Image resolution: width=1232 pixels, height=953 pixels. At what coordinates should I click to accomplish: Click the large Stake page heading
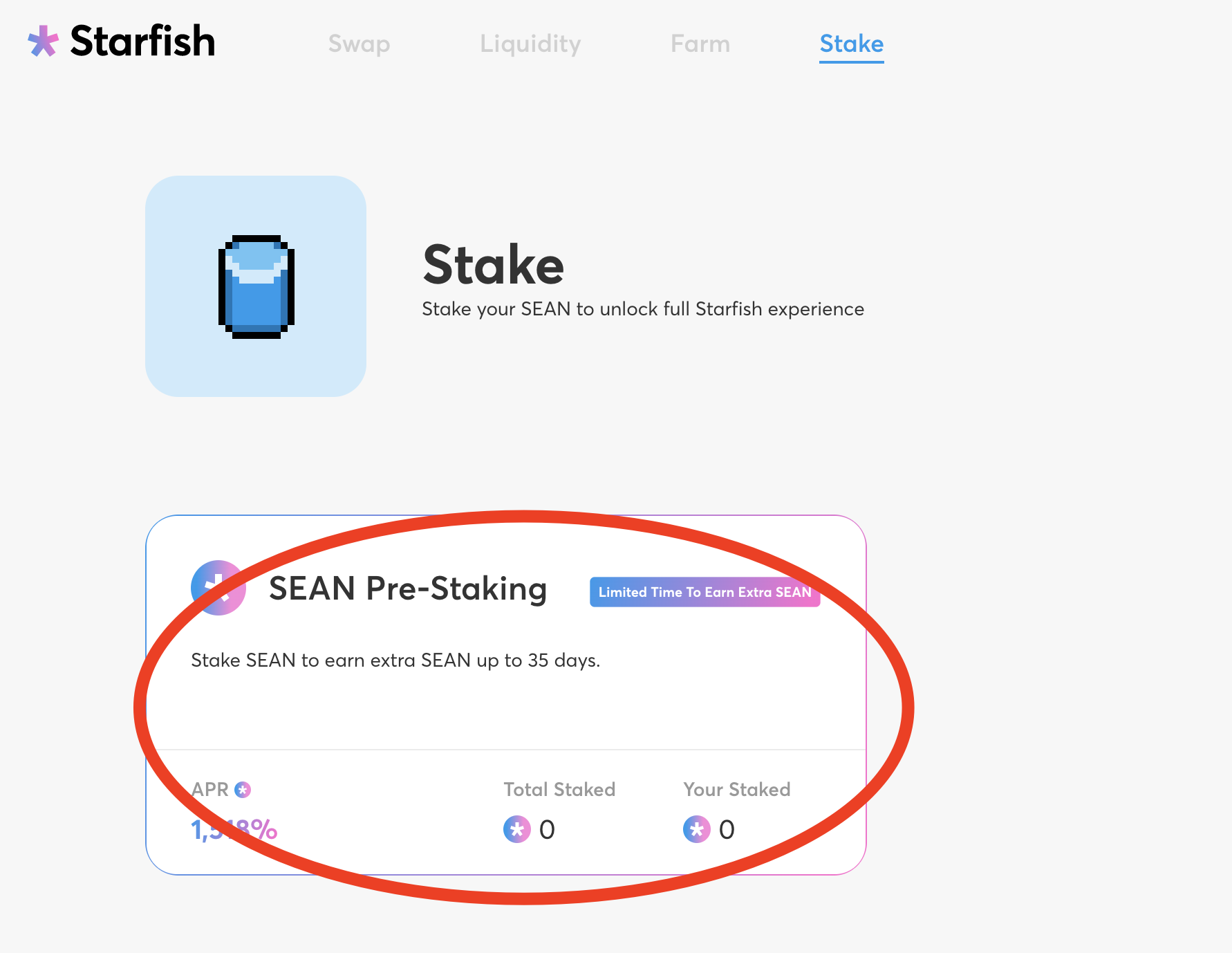(x=494, y=265)
